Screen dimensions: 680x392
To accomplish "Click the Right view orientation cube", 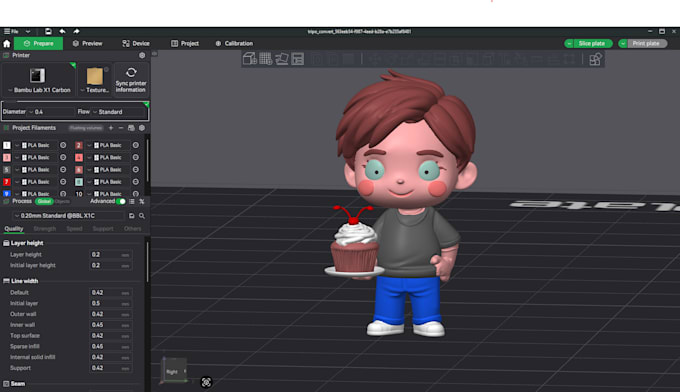I will [174, 371].
